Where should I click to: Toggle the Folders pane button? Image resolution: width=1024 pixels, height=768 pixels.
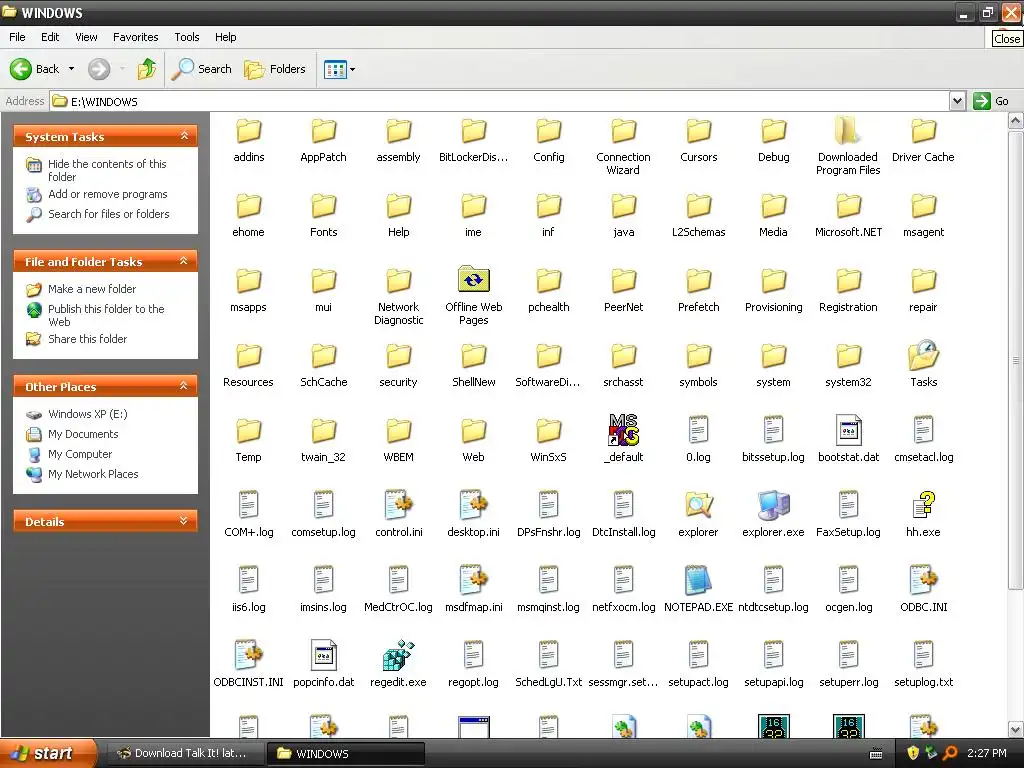[275, 69]
